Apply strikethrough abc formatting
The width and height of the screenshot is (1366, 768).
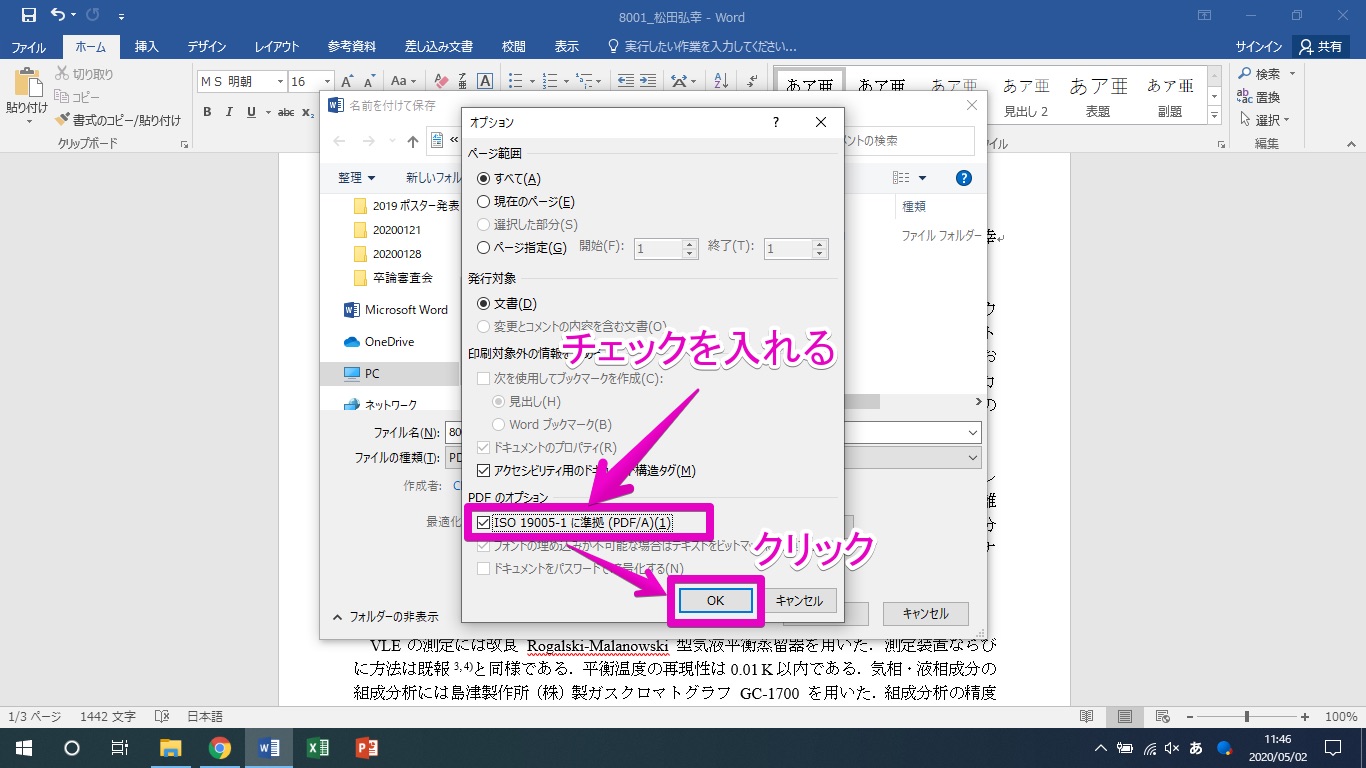pos(285,112)
